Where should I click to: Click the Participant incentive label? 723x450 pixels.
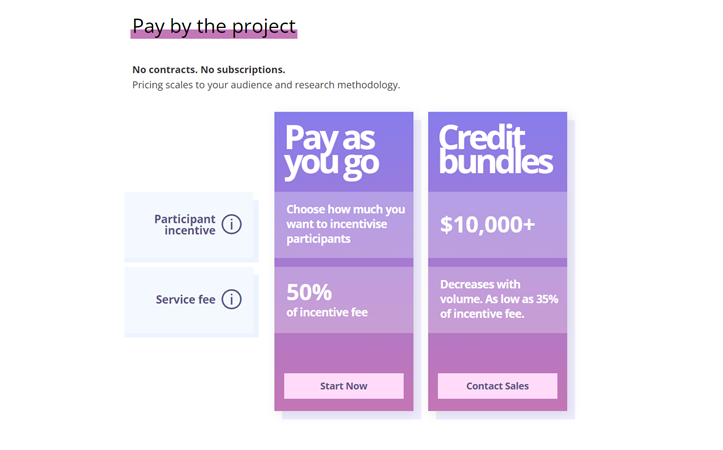coord(184,225)
